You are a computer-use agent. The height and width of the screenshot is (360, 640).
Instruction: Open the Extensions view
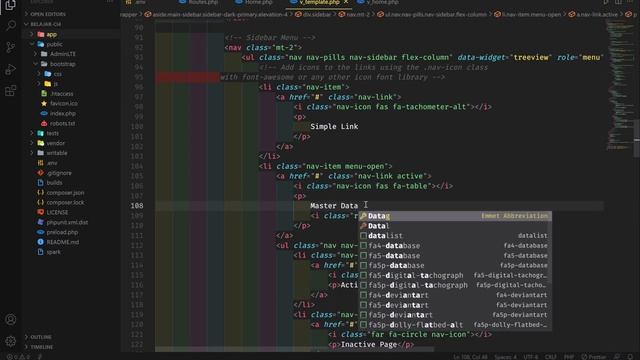coord(11,91)
